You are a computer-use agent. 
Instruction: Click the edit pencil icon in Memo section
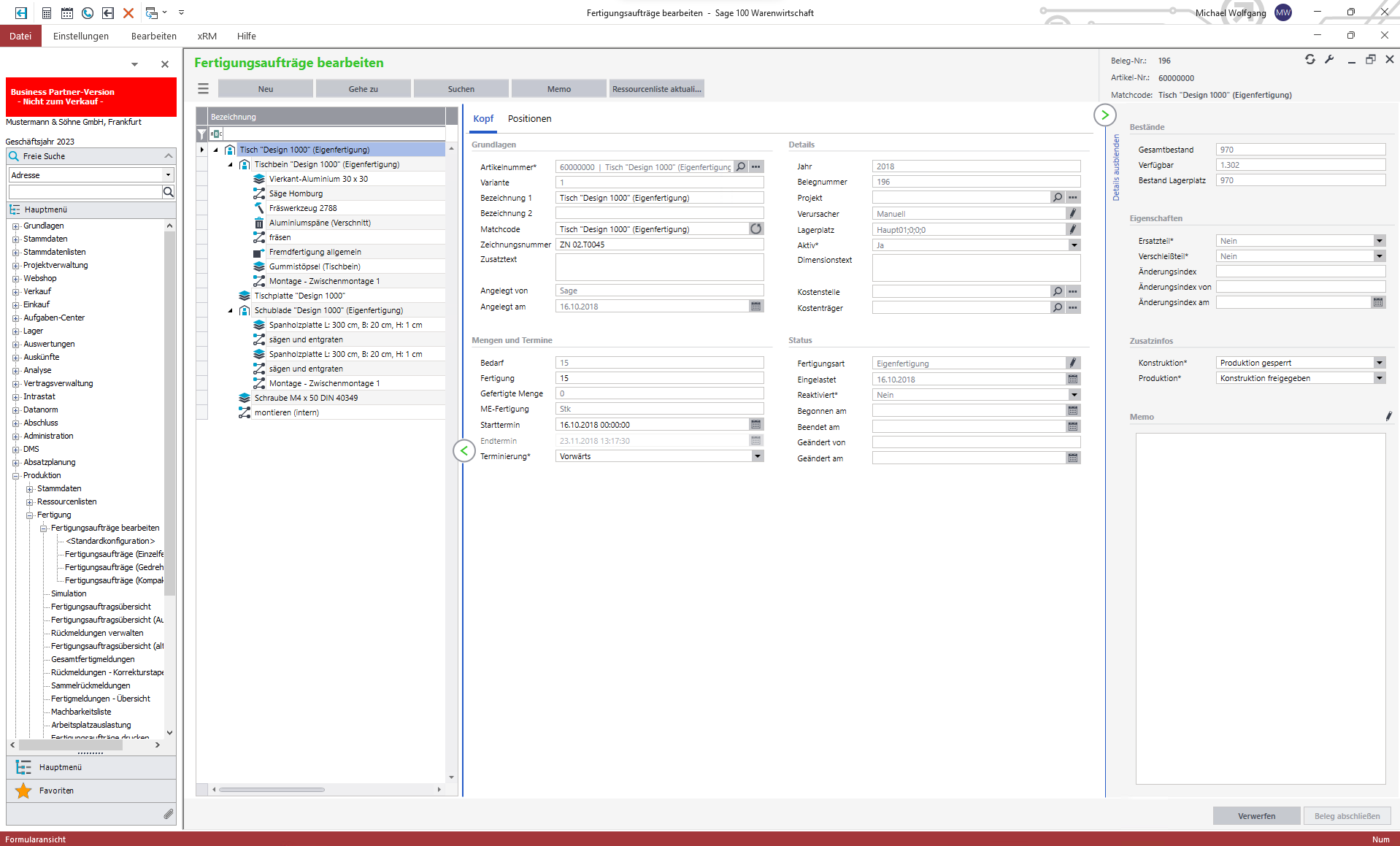[1388, 417]
